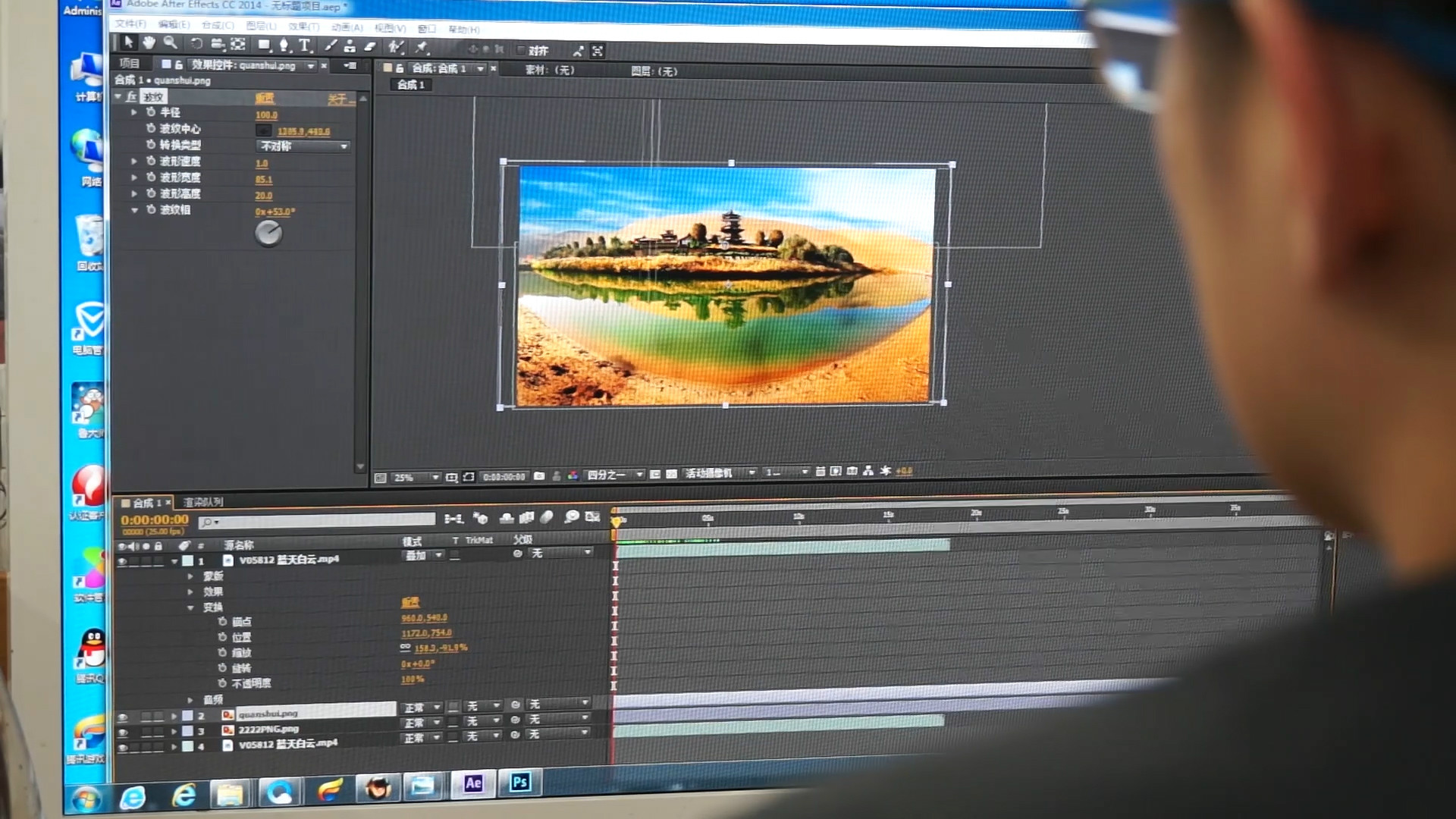This screenshot has height=819, width=1456.
Task: Open layer 1 blending mode 叠加 dropdown
Action: (x=423, y=555)
